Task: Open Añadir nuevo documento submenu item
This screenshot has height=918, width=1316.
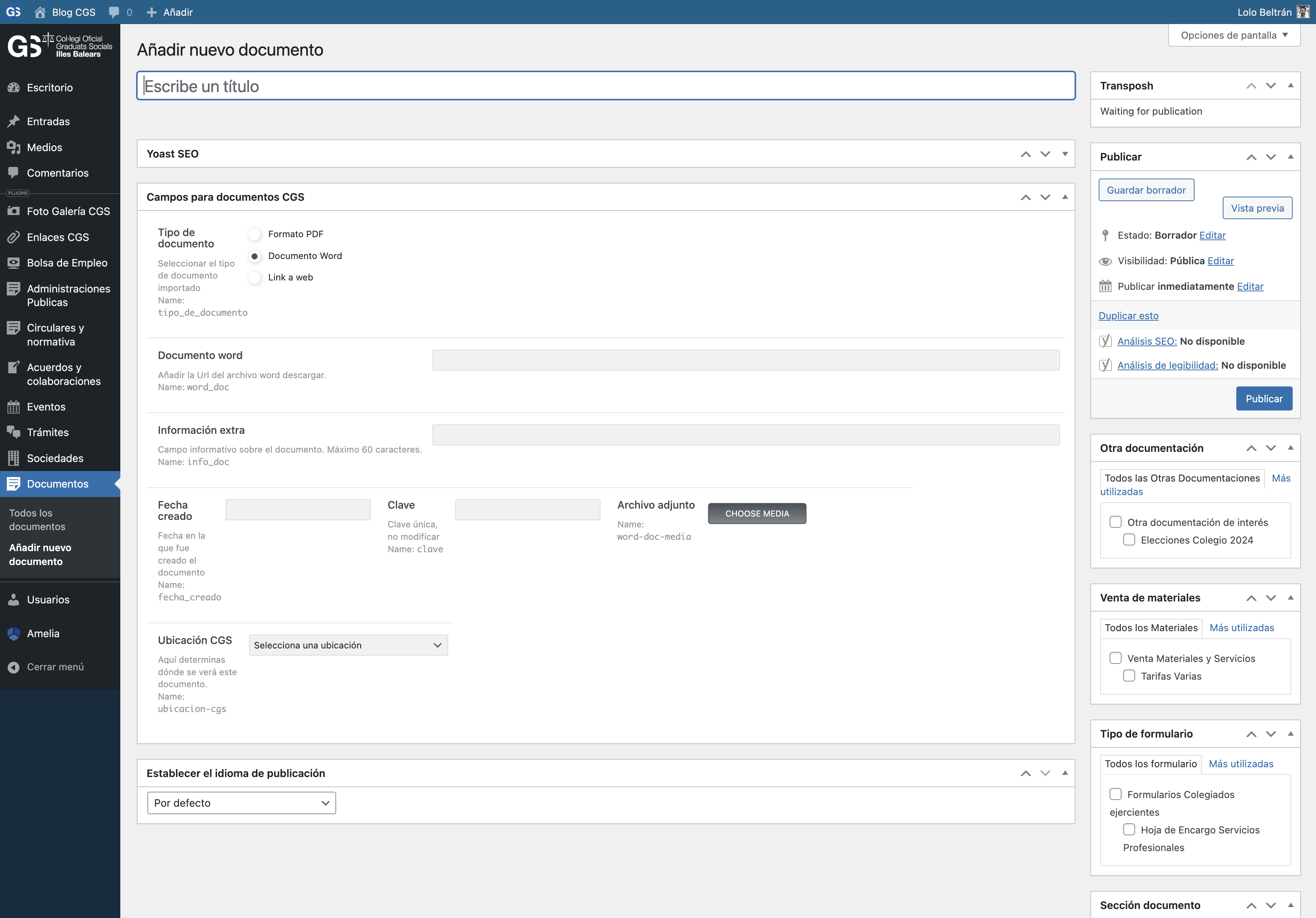Action: click(40, 555)
